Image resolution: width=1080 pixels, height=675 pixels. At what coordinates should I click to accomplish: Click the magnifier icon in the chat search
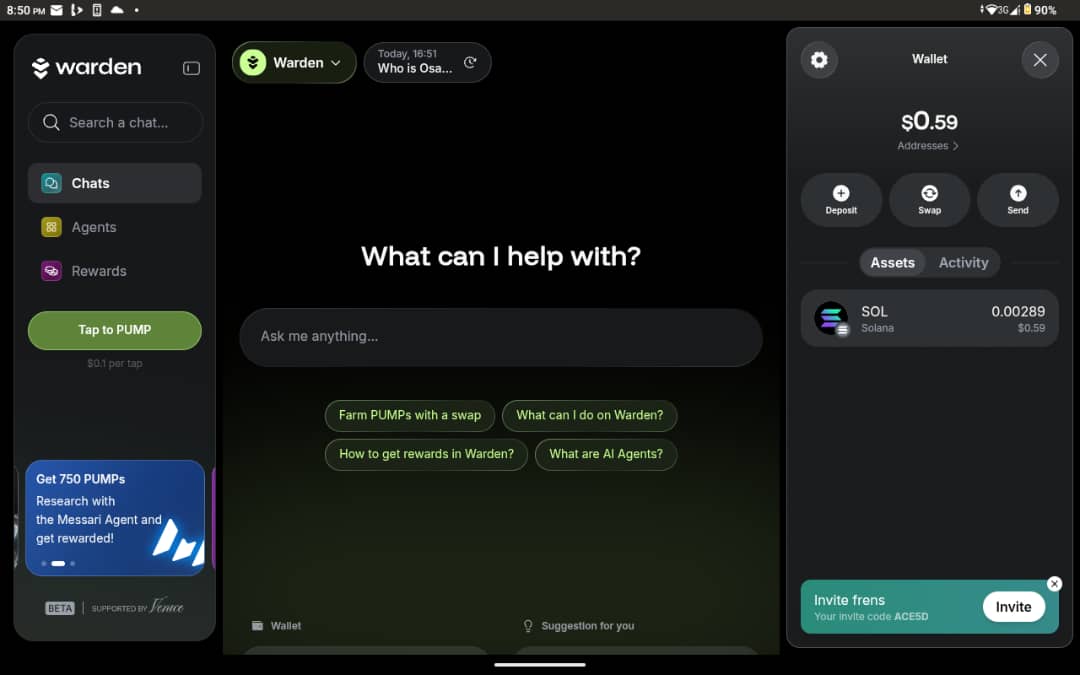[x=51, y=123]
